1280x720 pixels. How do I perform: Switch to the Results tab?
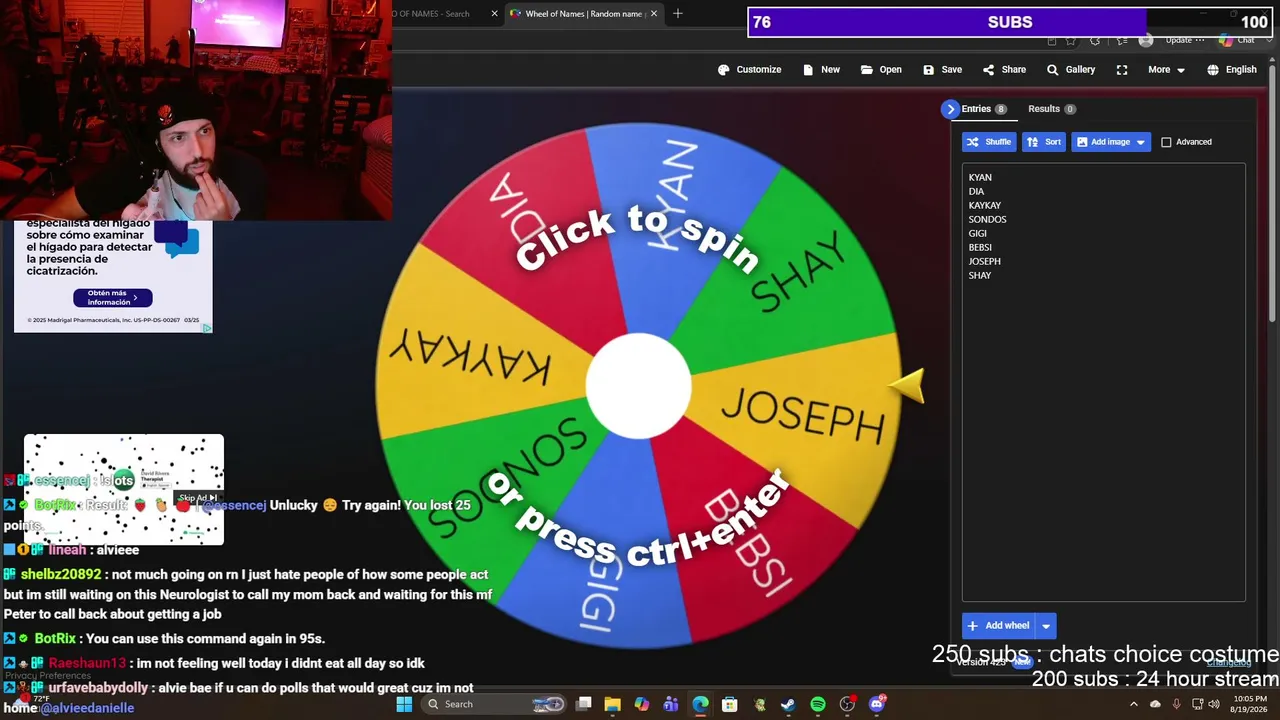click(x=1051, y=109)
